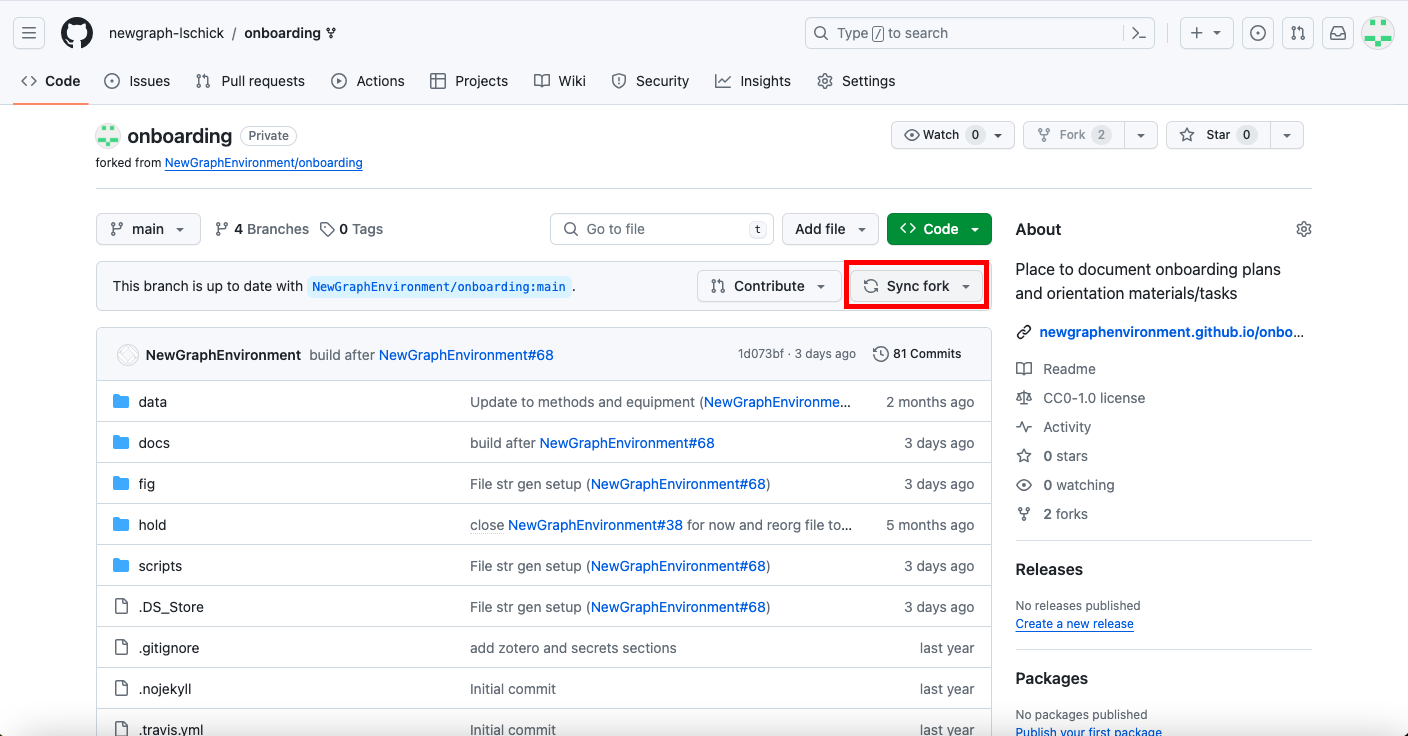Open 'add zotero and secrets sections' commit message

pyautogui.click(x=573, y=648)
